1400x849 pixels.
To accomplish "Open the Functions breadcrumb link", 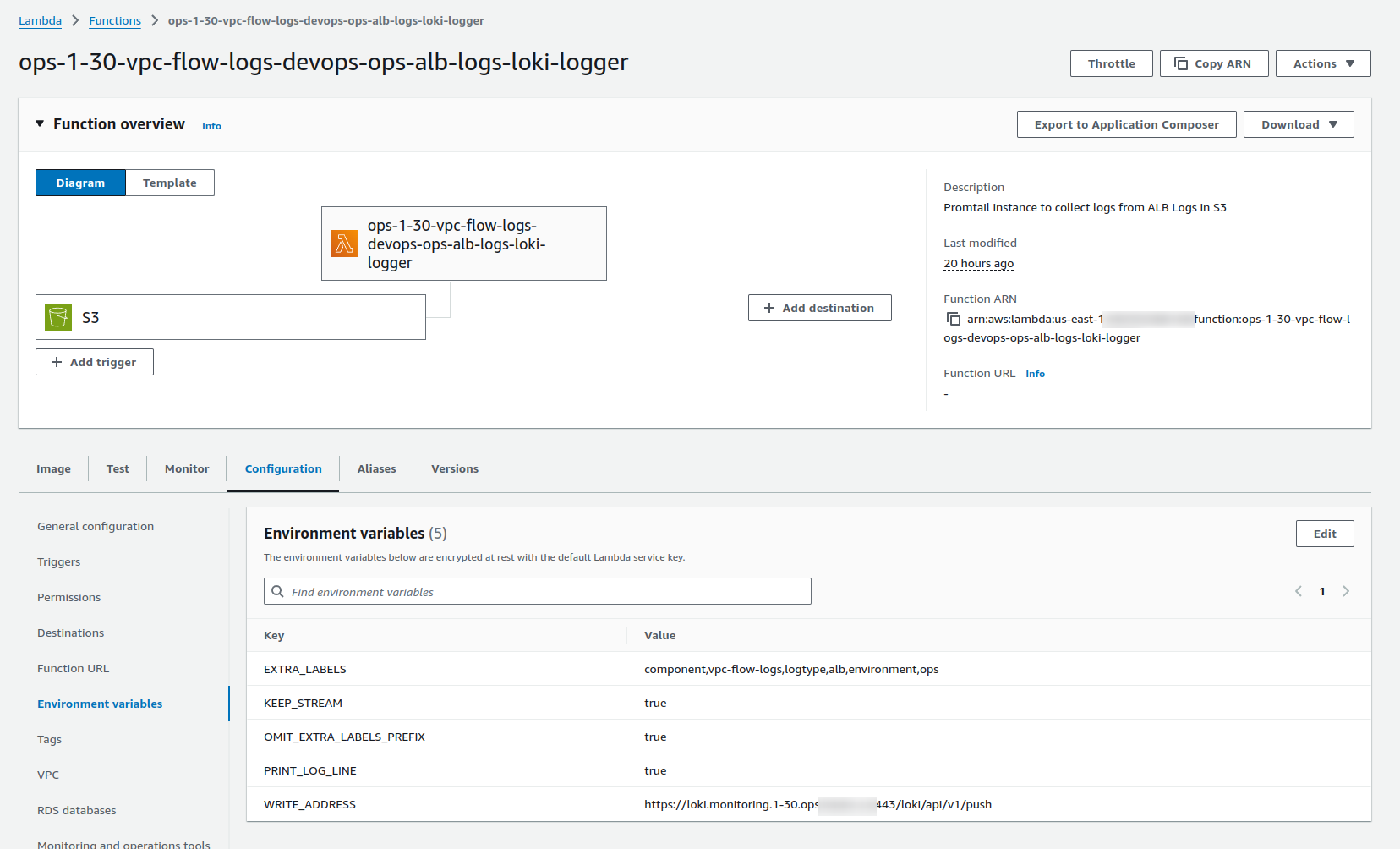I will point(115,20).
